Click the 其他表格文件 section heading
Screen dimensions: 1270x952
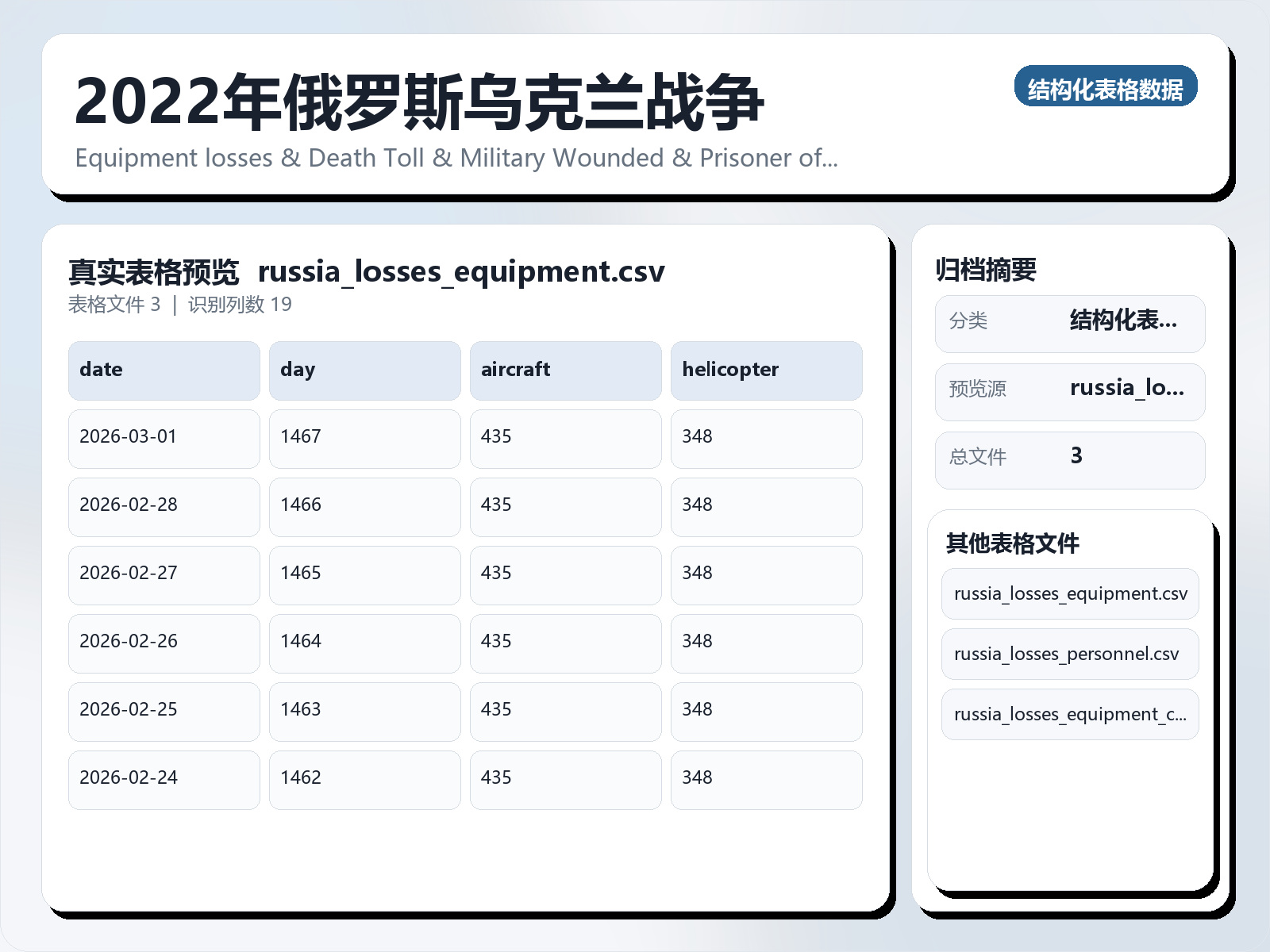1014,544
